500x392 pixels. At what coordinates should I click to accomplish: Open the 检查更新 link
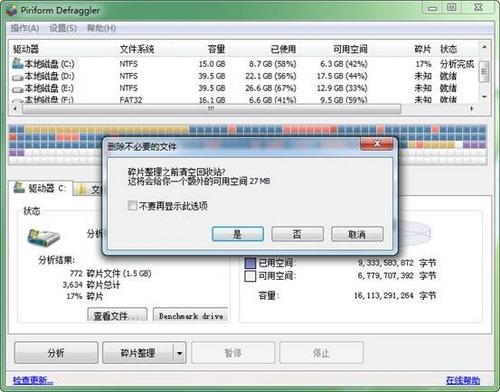tap(33, 380)
